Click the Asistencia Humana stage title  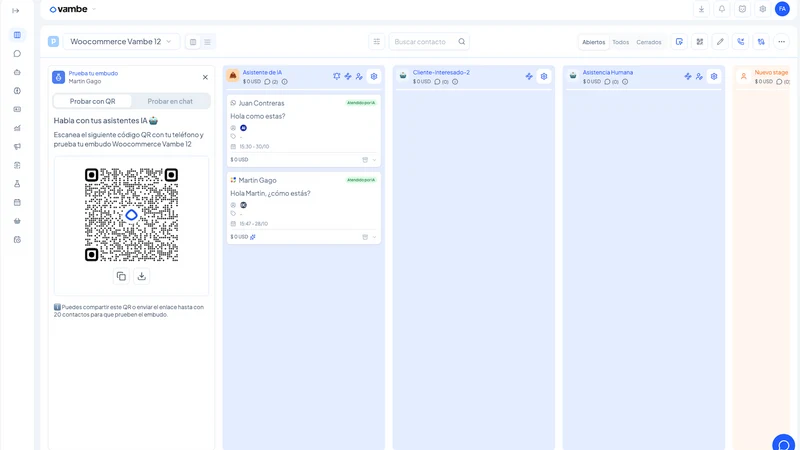coord(608,72)
